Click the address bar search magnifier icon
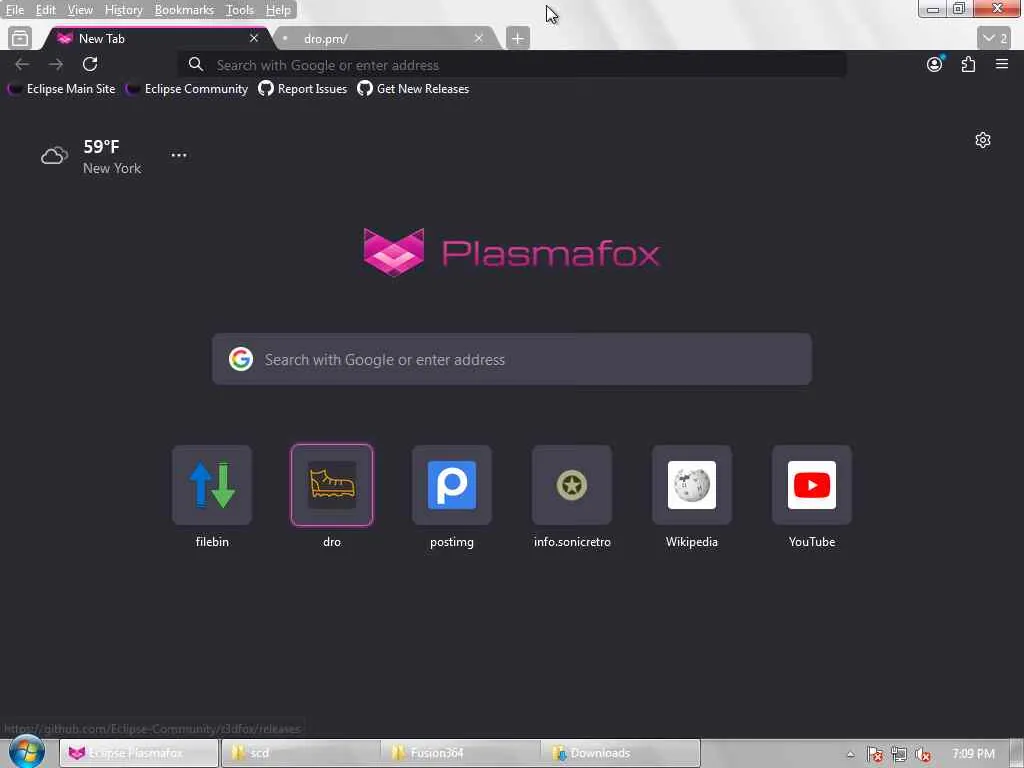This screenshot has width=1024, height=768. (x=195, y=65)
